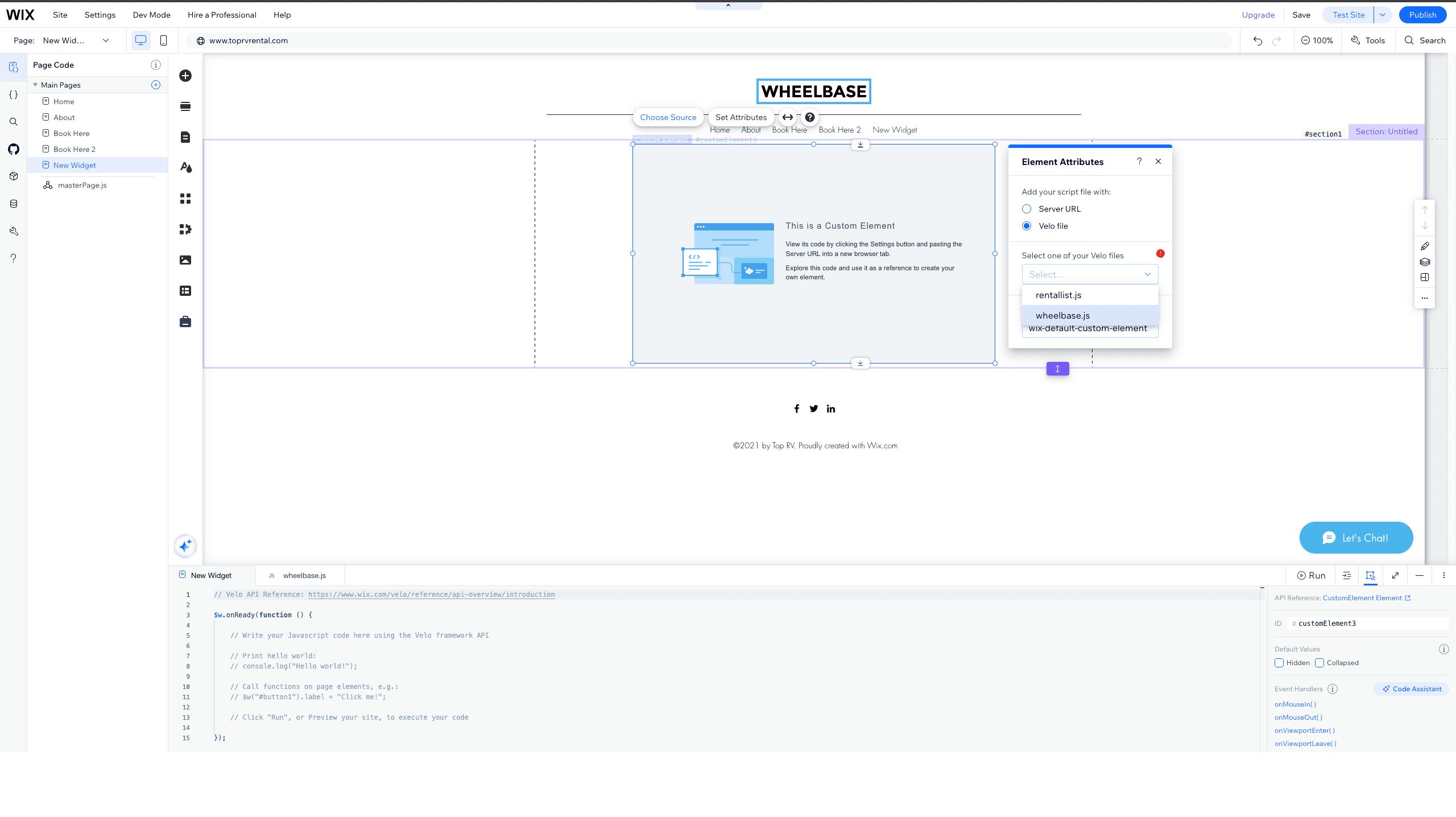This screenshot has width=1456, height=817.
Task: Click the Publish button
Action: (1422, 15)
